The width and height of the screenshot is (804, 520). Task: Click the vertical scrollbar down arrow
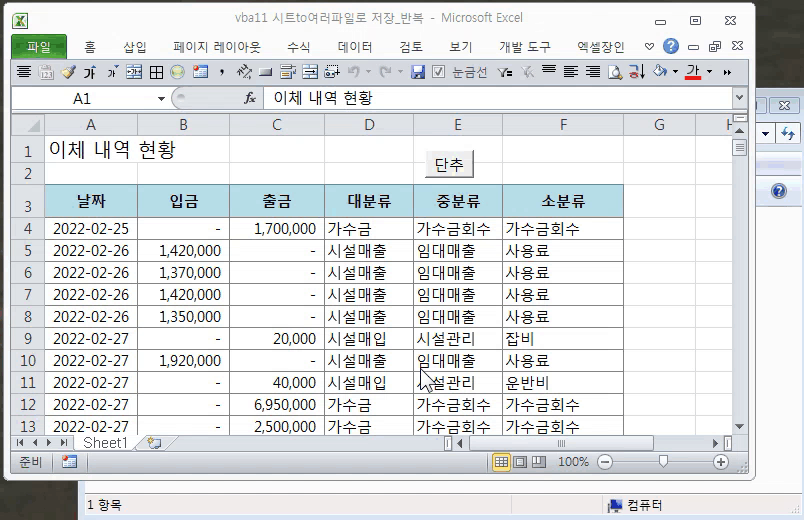pyautogui.click(x=739, y=427)
